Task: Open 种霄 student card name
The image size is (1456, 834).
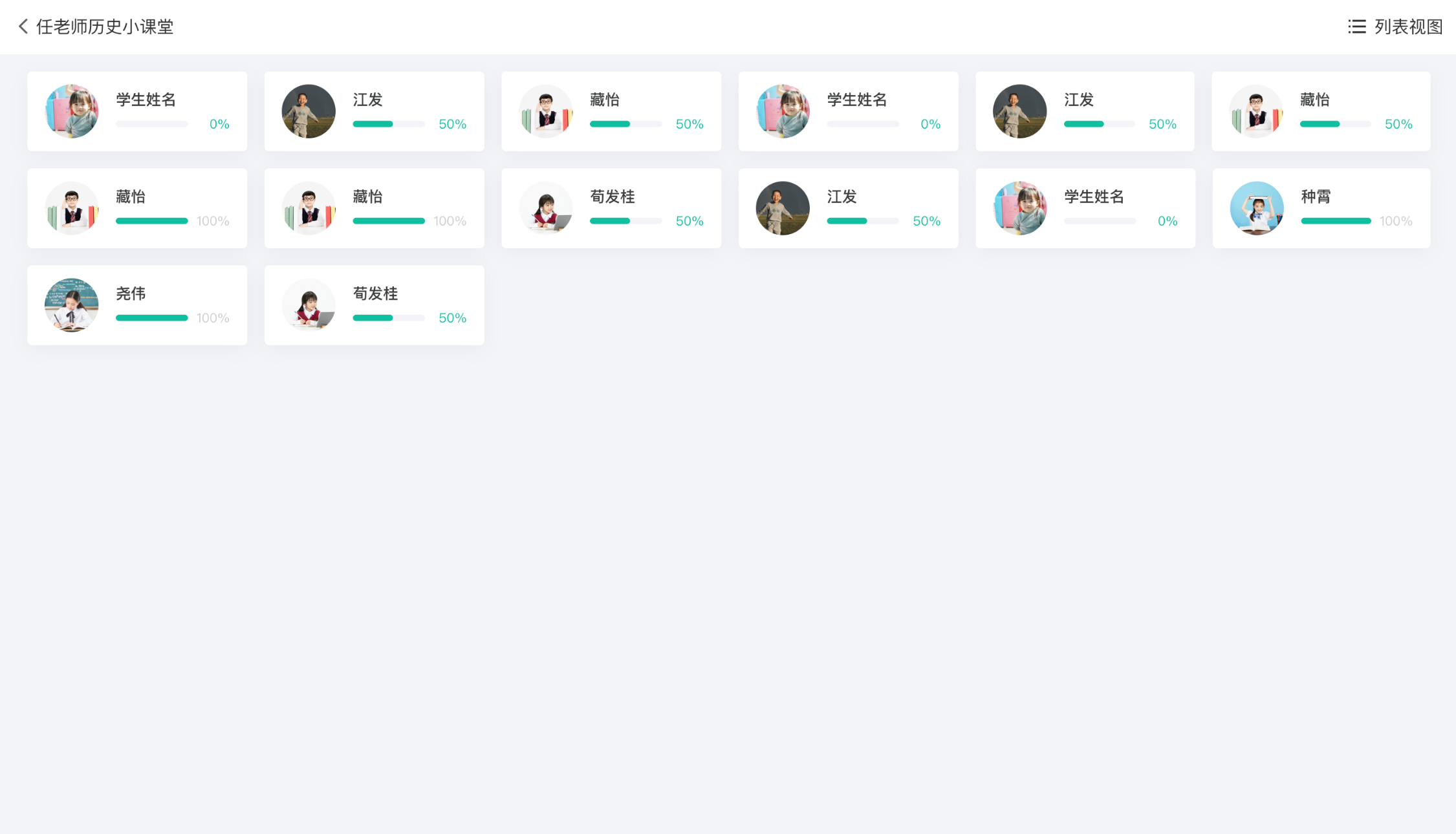Action: [1316, 197]
